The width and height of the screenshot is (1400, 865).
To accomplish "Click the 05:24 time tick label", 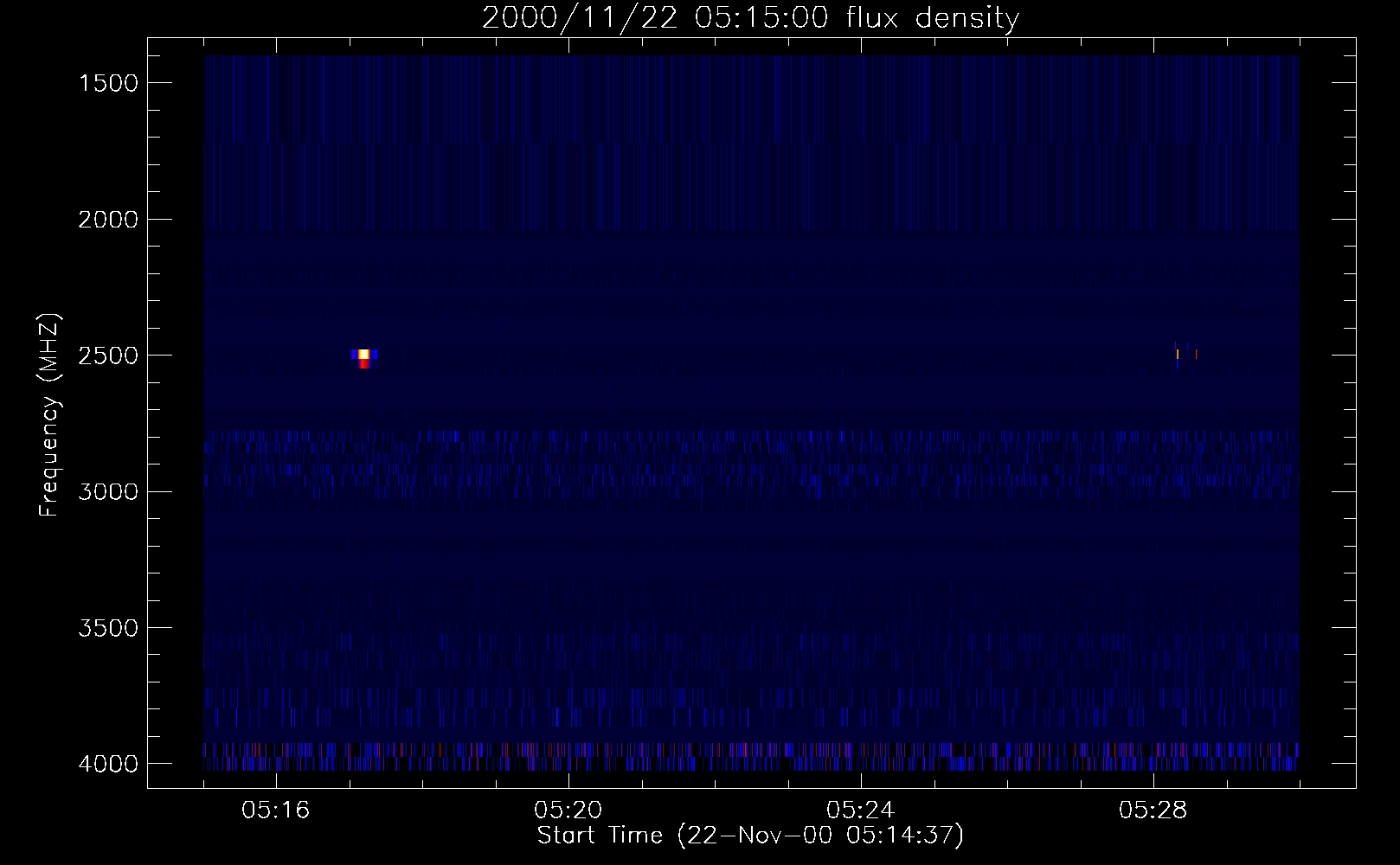I will 861,811.
